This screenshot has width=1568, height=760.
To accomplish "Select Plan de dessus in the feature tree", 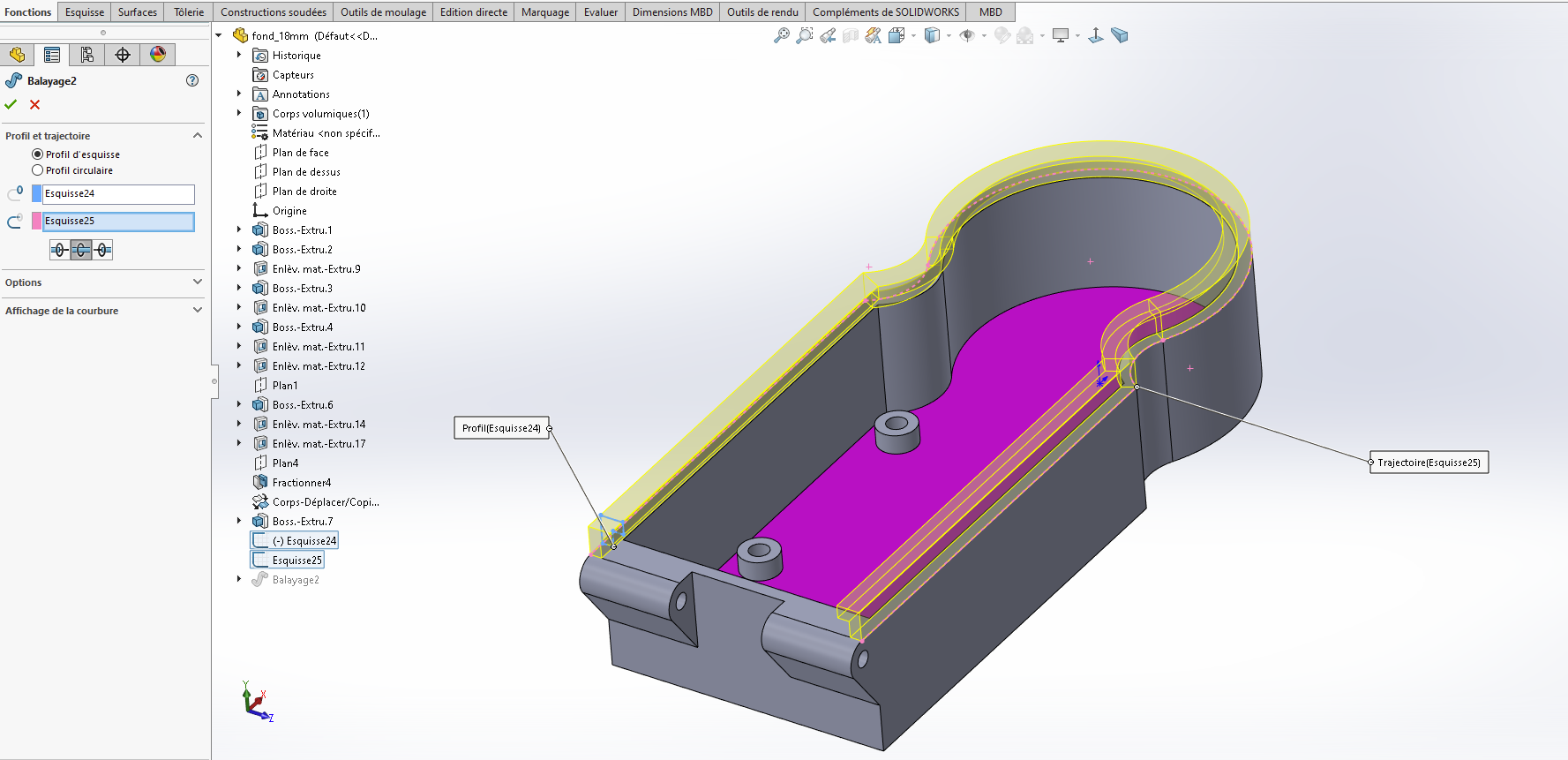I will click(306, 172).
